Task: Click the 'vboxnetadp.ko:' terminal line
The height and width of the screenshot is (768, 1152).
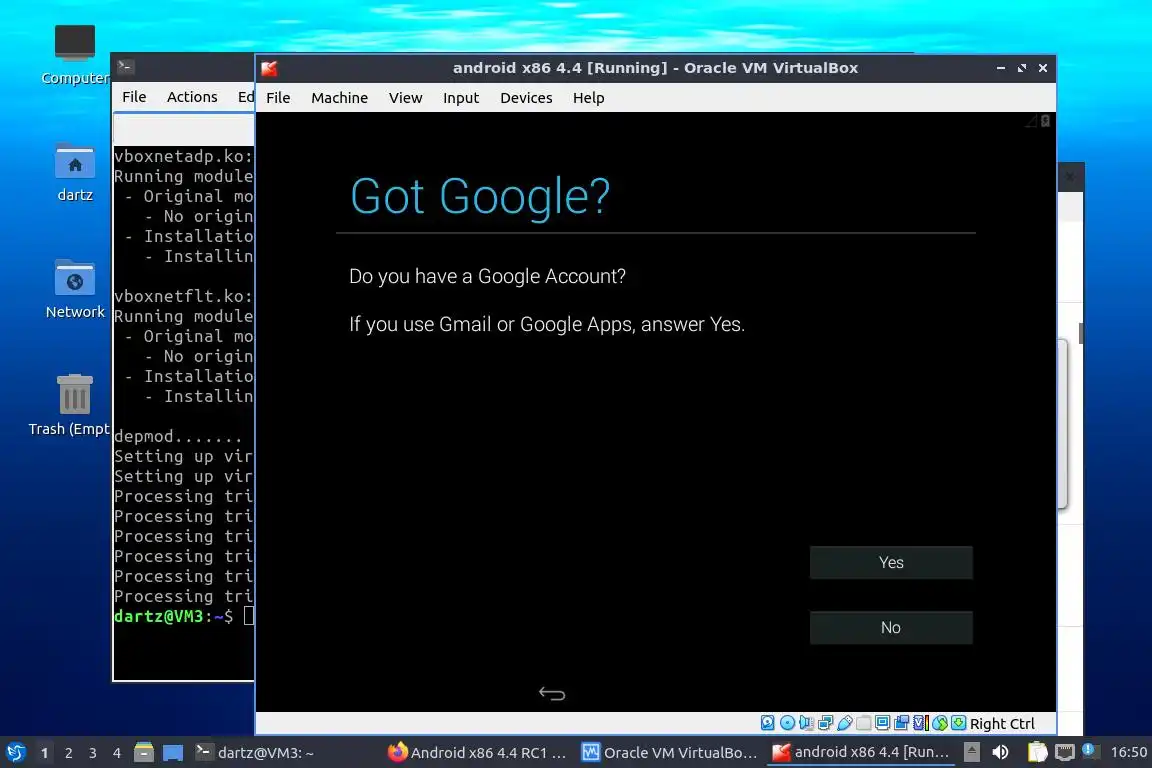Action: [x=184, y=157]
